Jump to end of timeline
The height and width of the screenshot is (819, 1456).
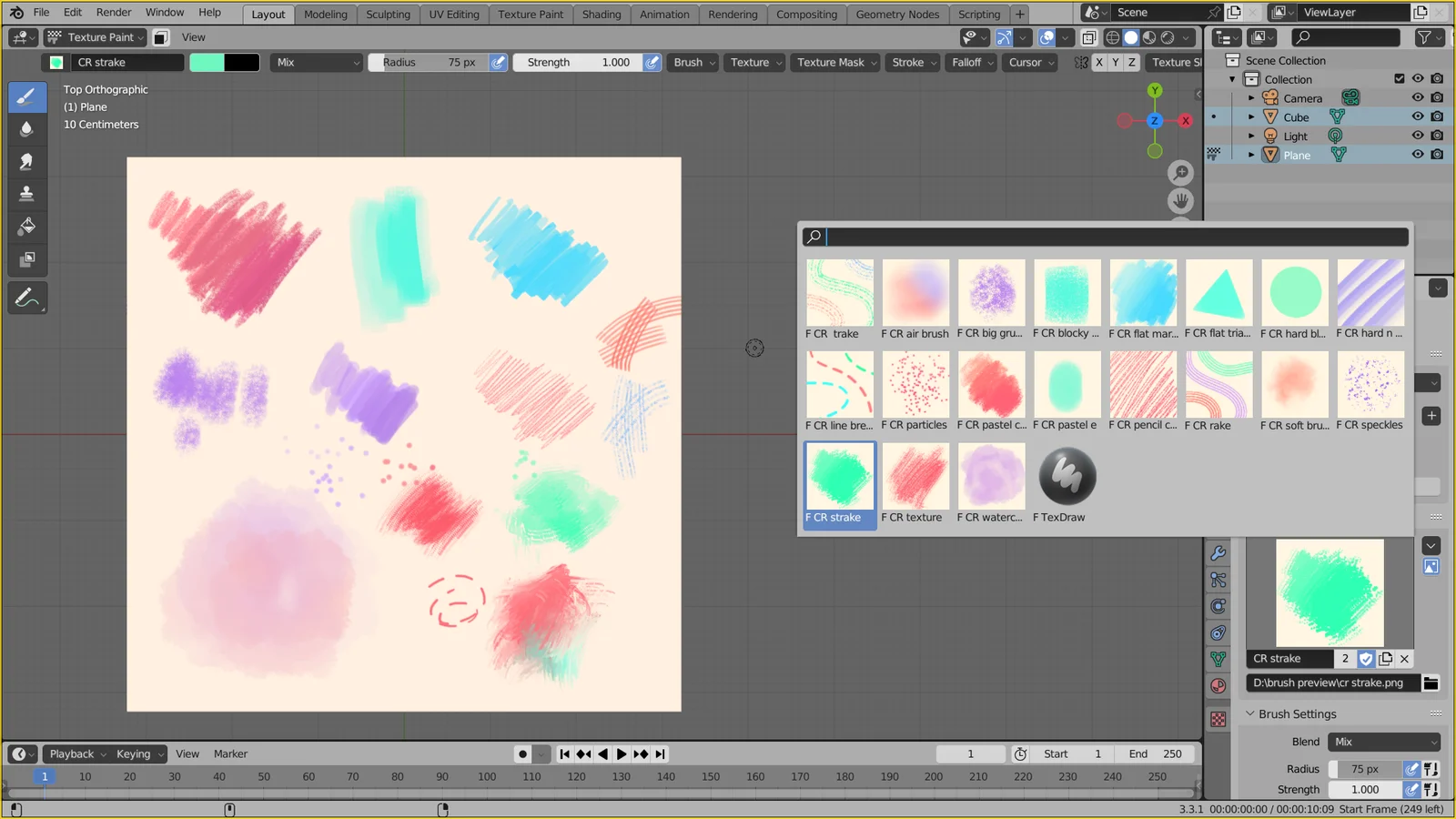coord(659,753)
